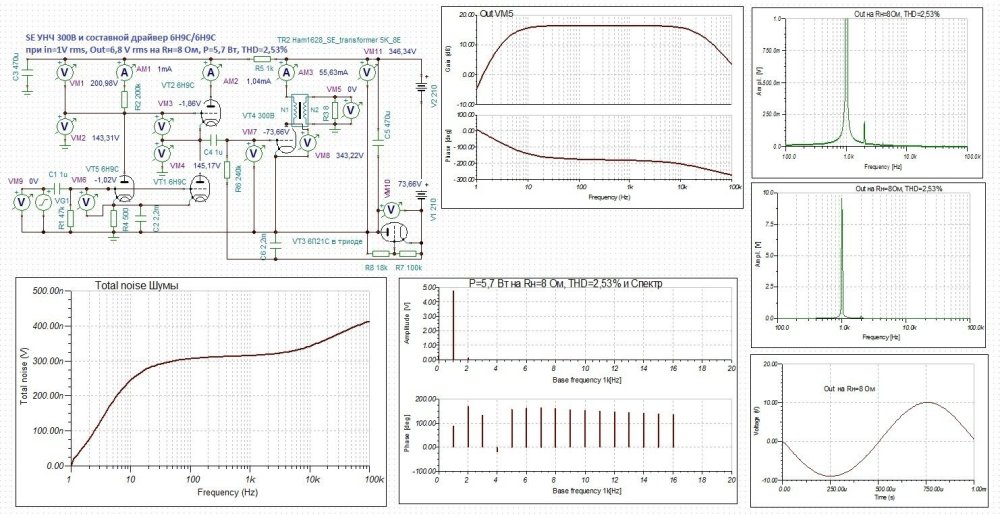
Task: Select the VM9 input voltmeter
Action: 21,203
